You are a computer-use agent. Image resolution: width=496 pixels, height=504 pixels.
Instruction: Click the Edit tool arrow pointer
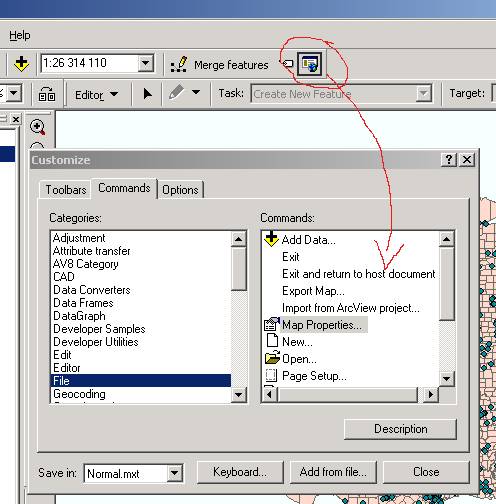pos(147,94)
